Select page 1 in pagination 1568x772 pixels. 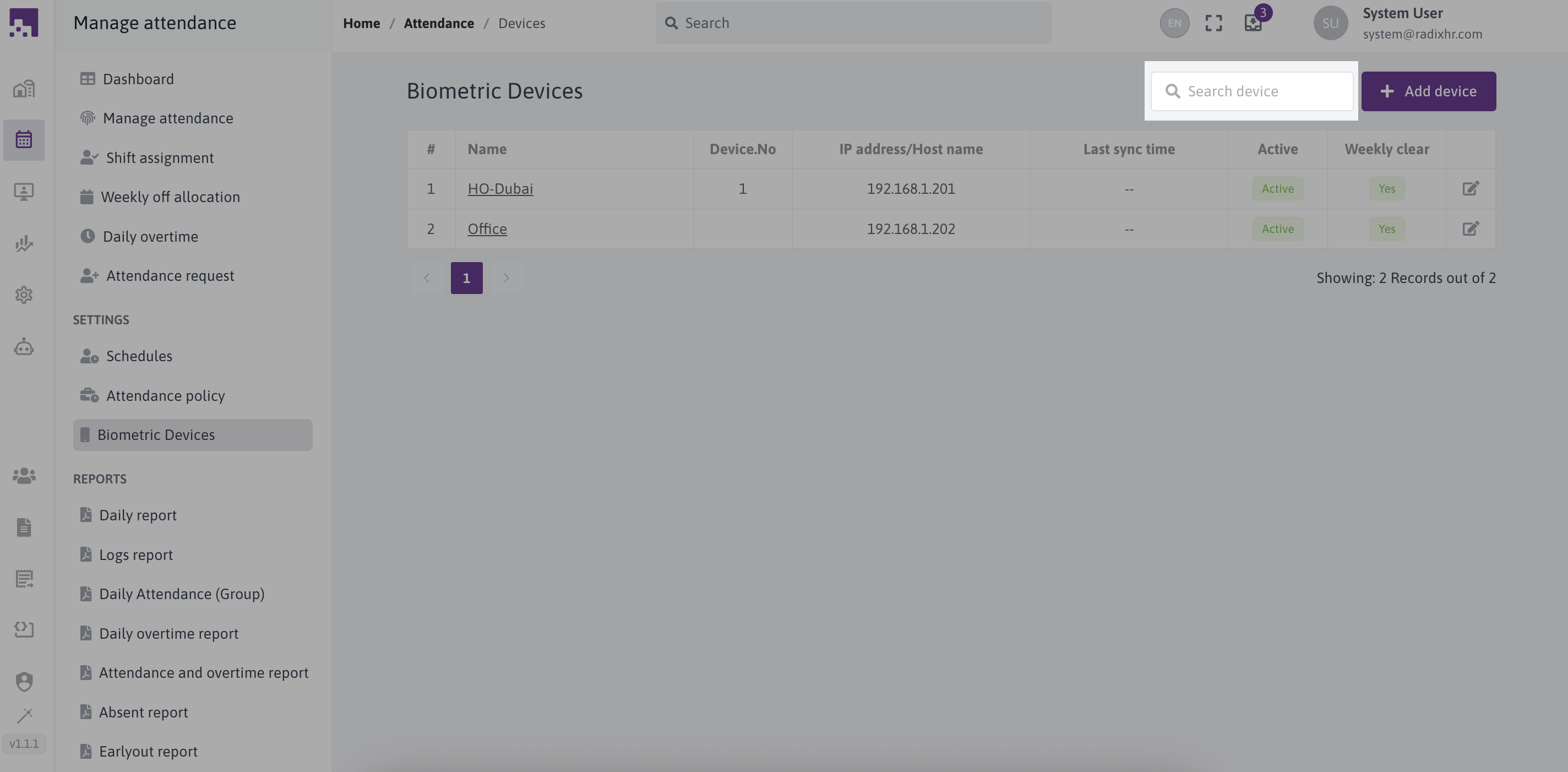click(466, 278)
